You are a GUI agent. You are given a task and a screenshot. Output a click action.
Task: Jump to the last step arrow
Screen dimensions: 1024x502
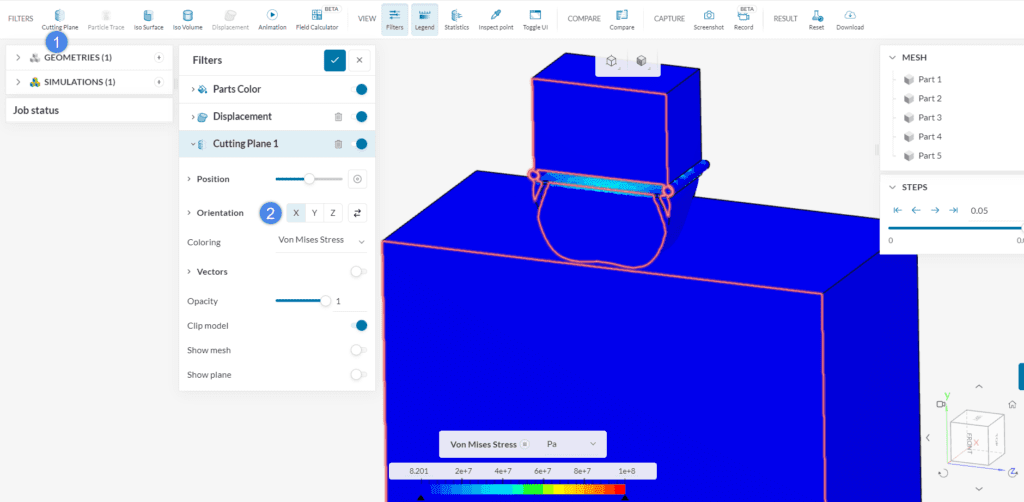953,210
